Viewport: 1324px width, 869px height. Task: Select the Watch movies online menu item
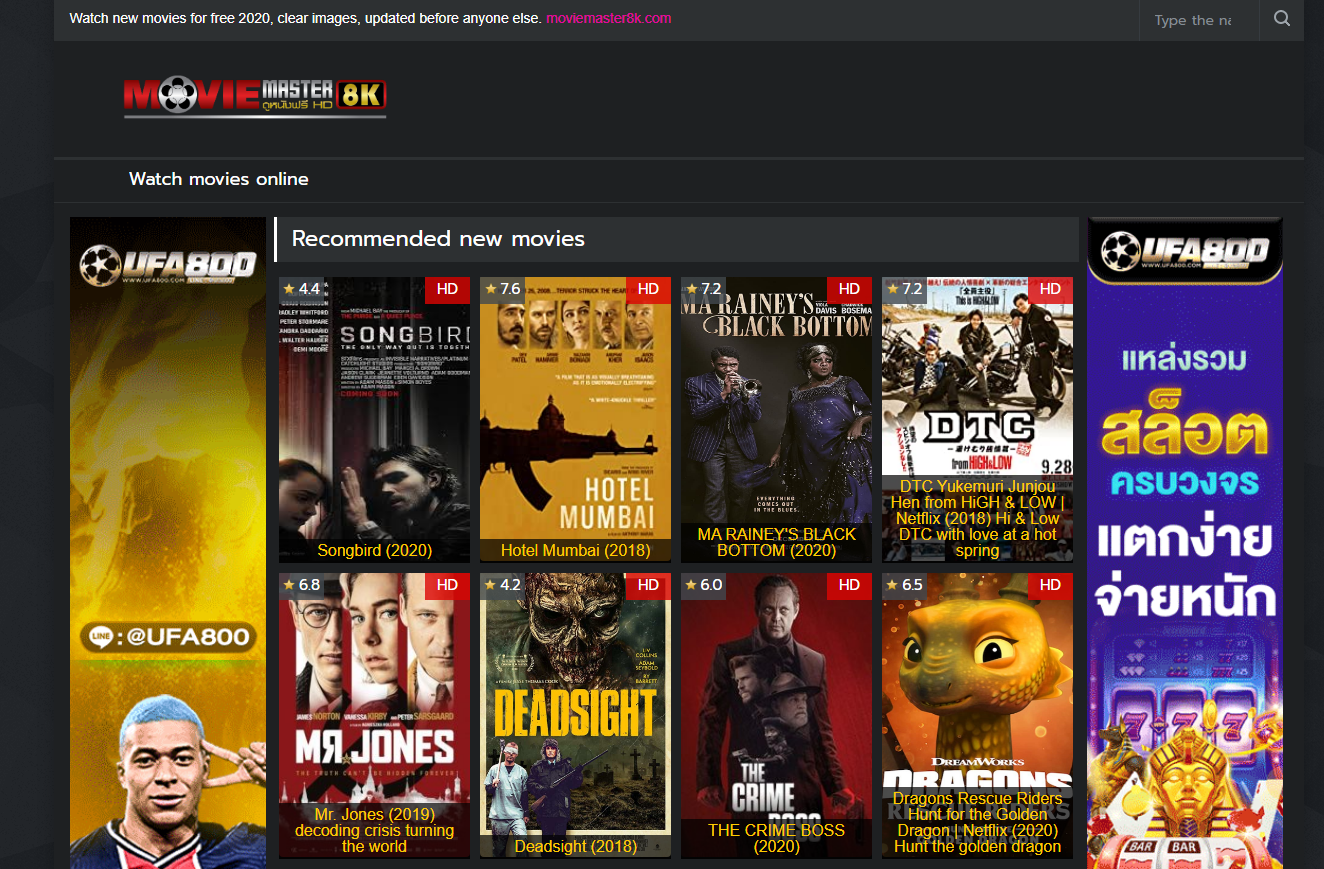click(x=218, y=179)
